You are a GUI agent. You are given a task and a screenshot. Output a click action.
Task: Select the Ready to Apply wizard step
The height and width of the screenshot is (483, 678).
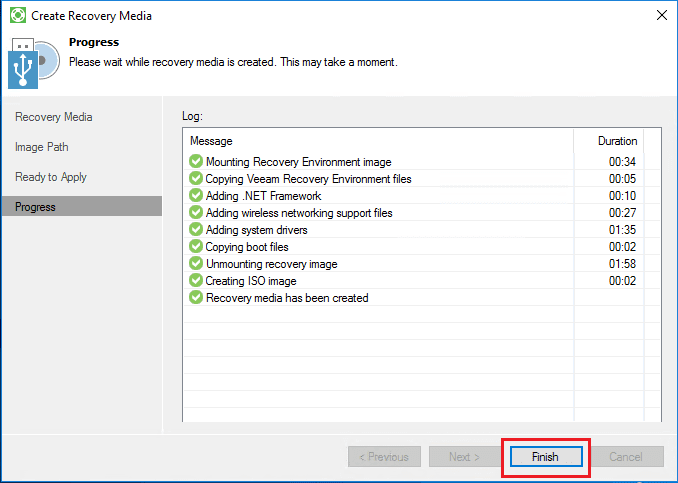pos(51,177)
